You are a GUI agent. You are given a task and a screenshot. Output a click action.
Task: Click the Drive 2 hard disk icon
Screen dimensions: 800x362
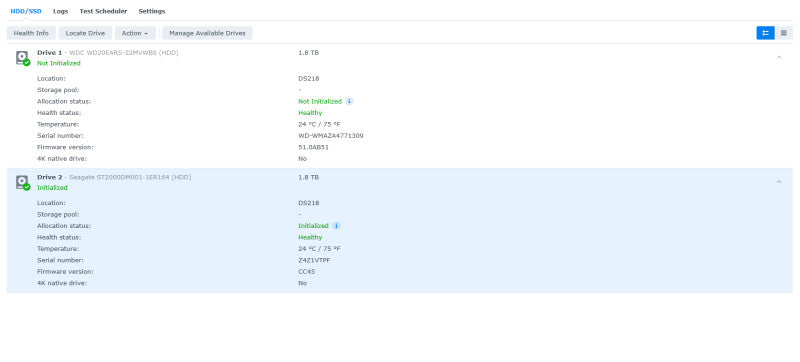click(22, 183)
